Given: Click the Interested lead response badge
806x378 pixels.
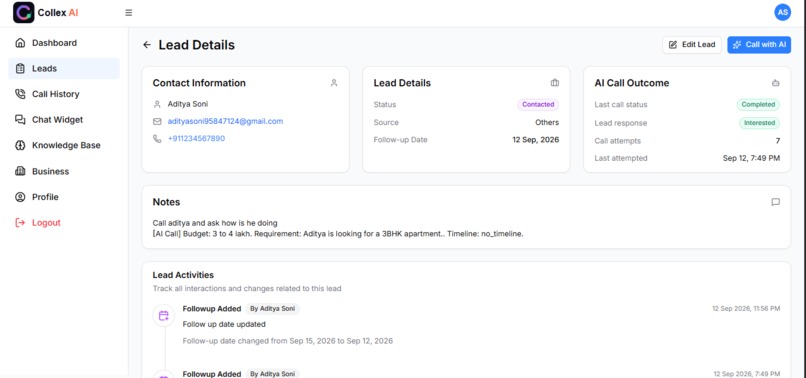Looking at the screenshot, I should (x=759, y=123).
